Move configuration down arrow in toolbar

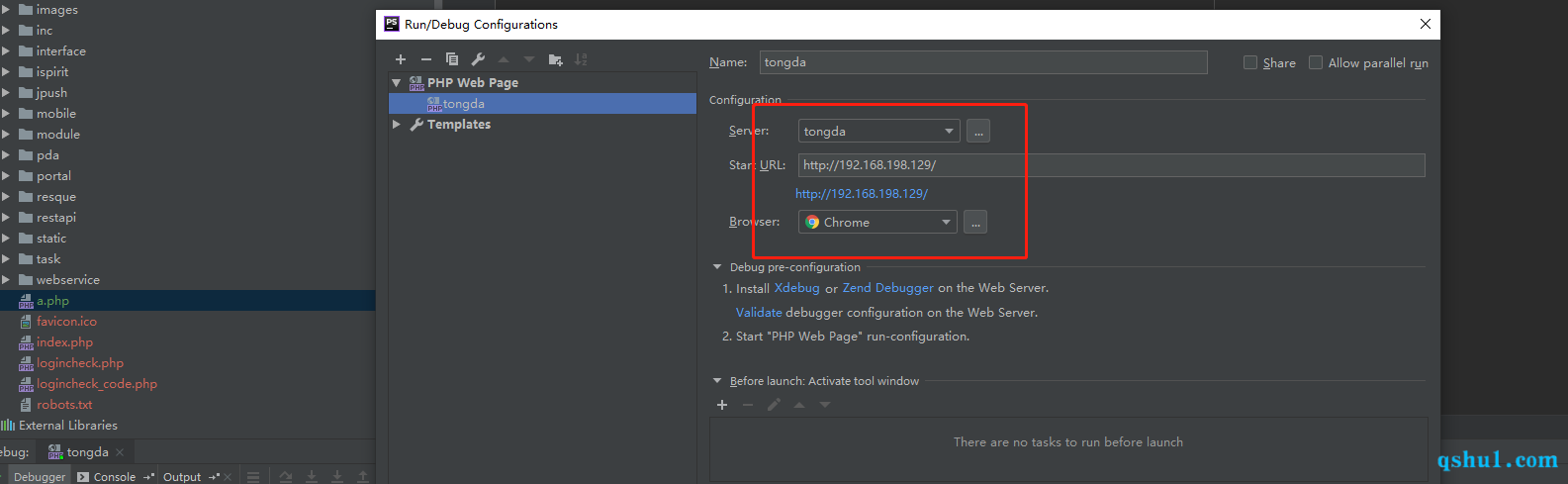[529, 59]
